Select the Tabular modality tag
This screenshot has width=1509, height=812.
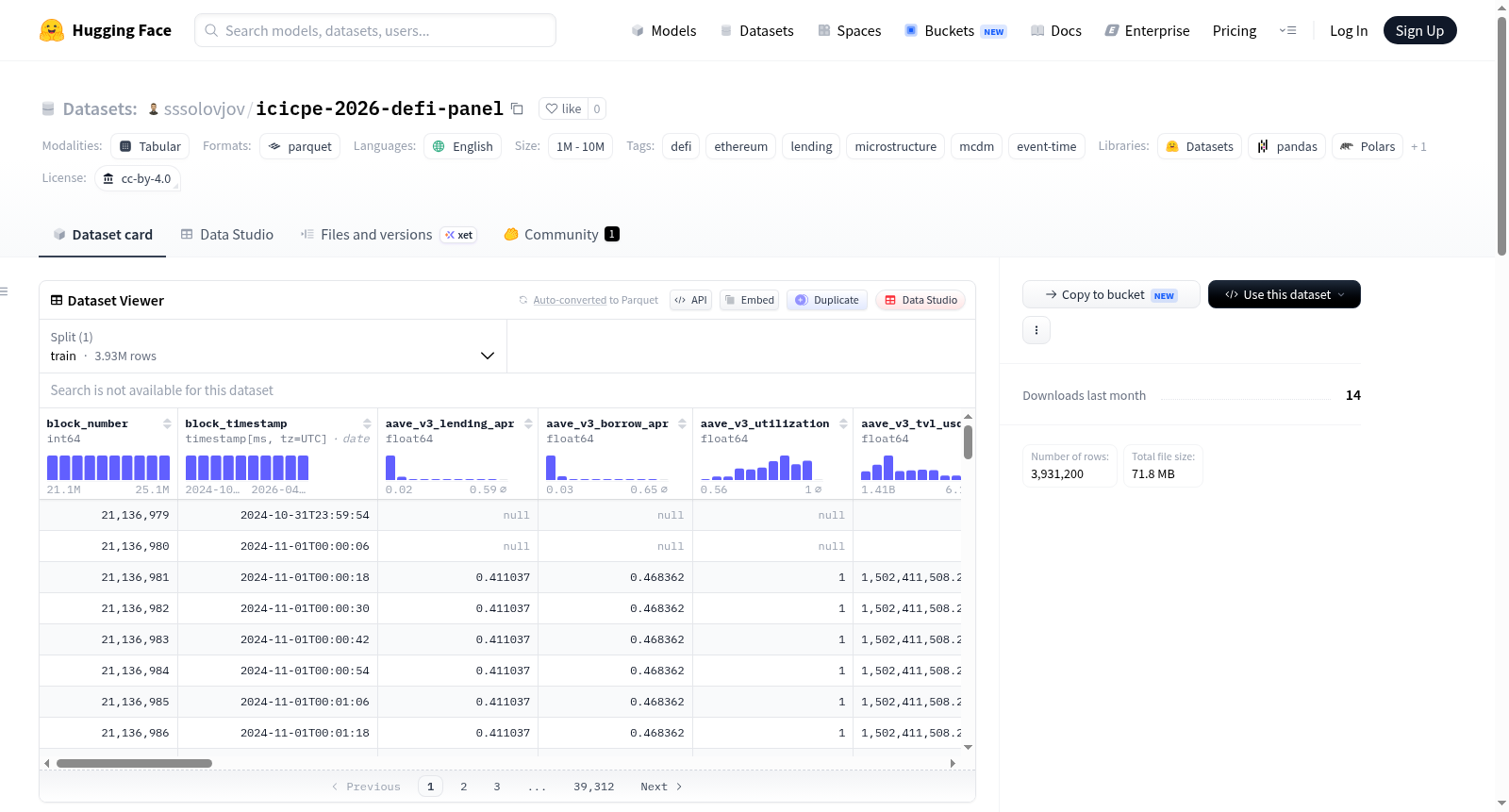coord(150,146)
